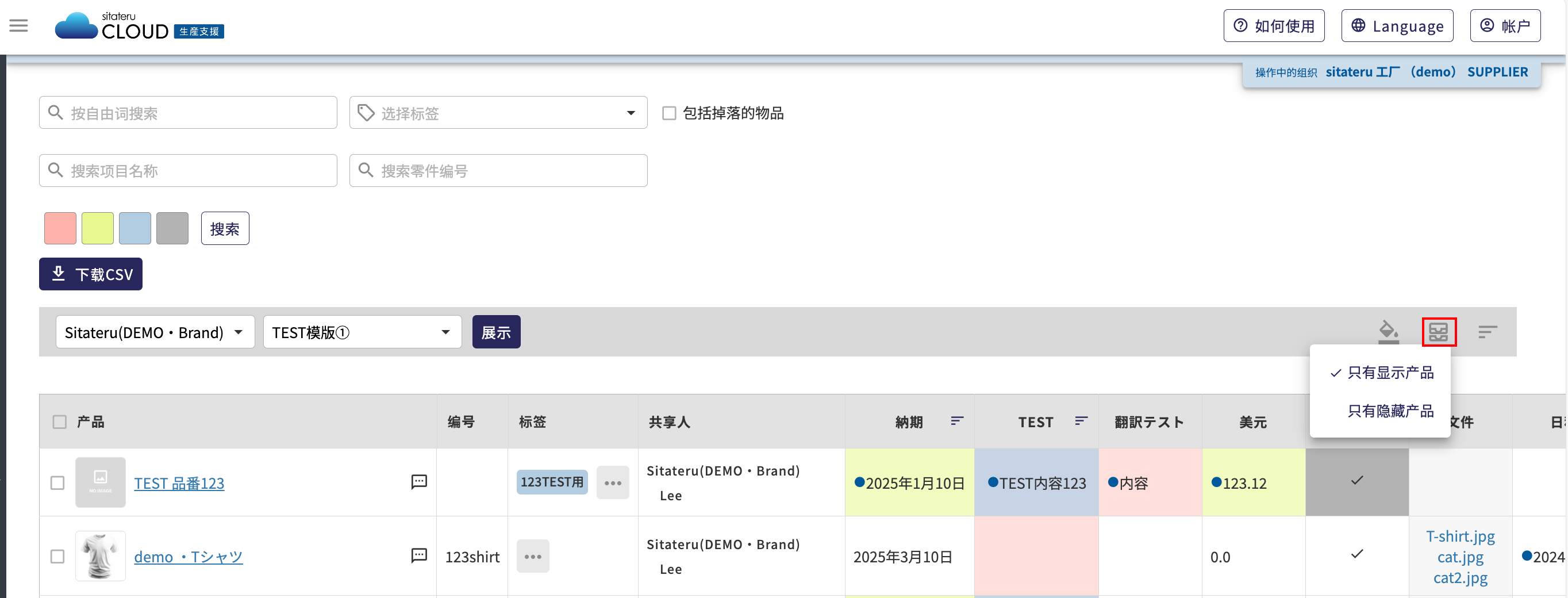Enable the 包括掉落的物品 checkbox
The image size is (1568, 598).
[669, 113]
